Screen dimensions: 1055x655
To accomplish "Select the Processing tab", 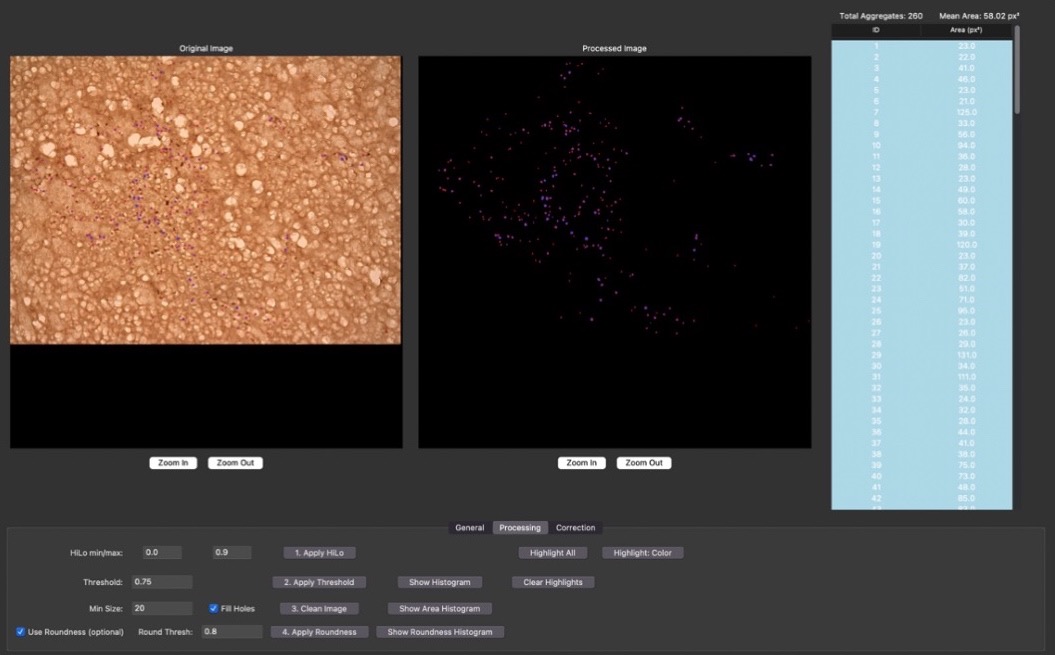I will click(x=520, y=528).
